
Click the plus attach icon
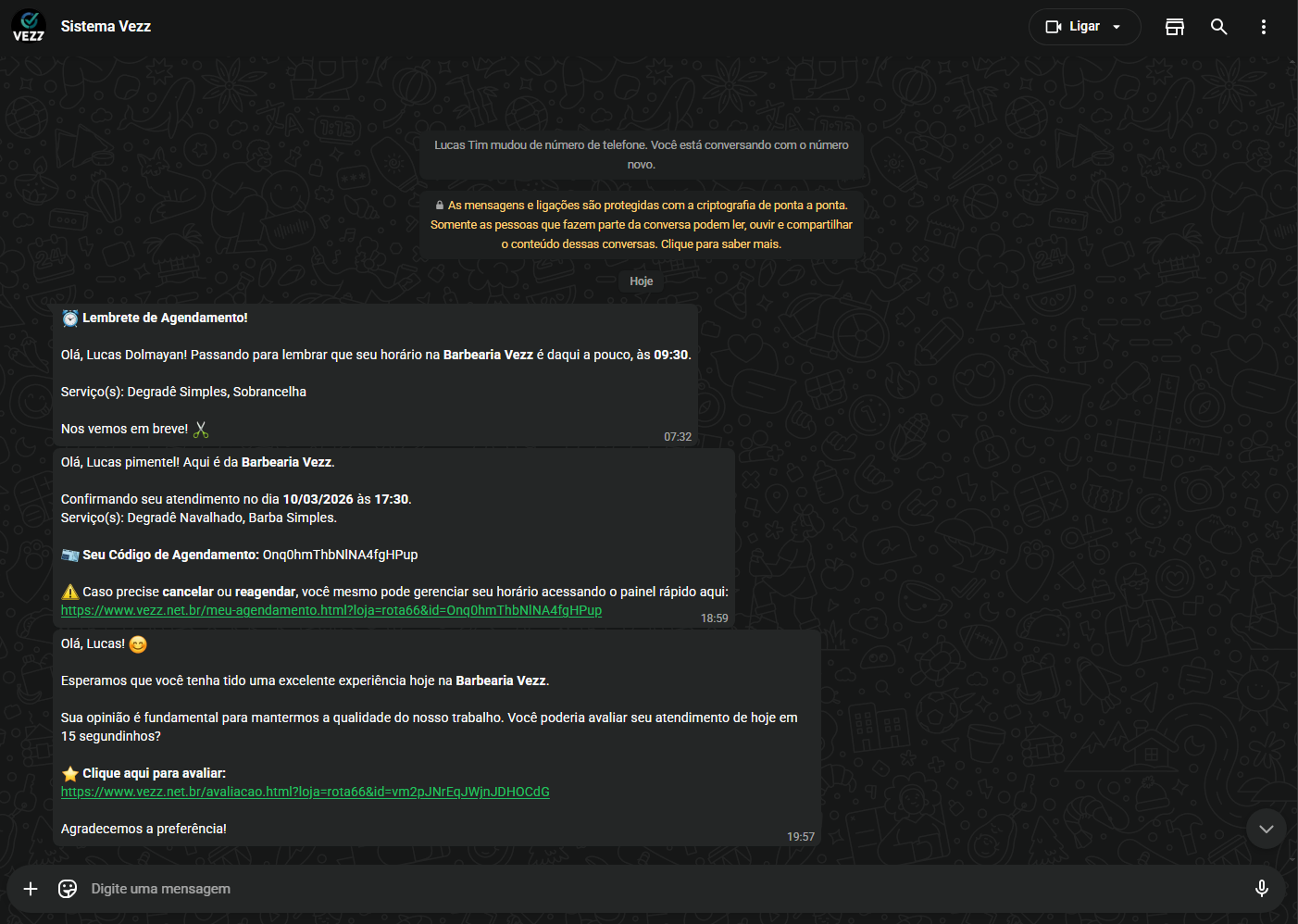31,889
